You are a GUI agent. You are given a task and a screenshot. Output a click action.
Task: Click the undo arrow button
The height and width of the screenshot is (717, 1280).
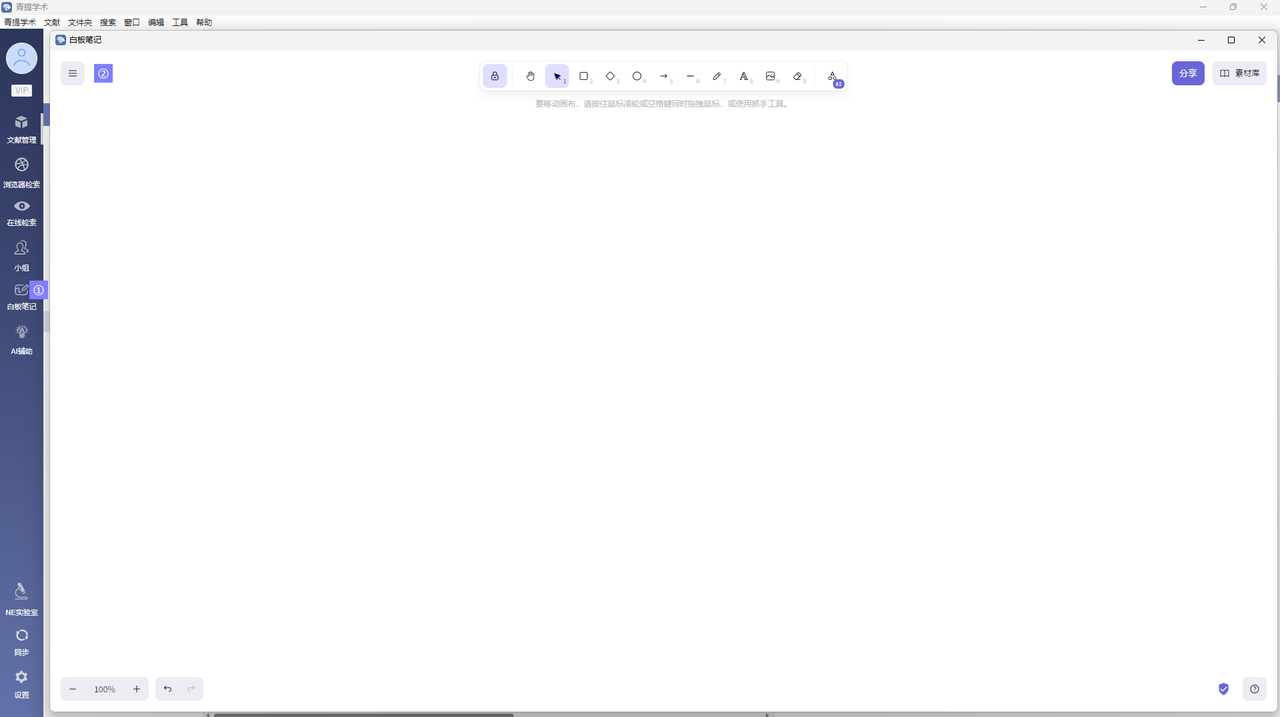point(167,689)
